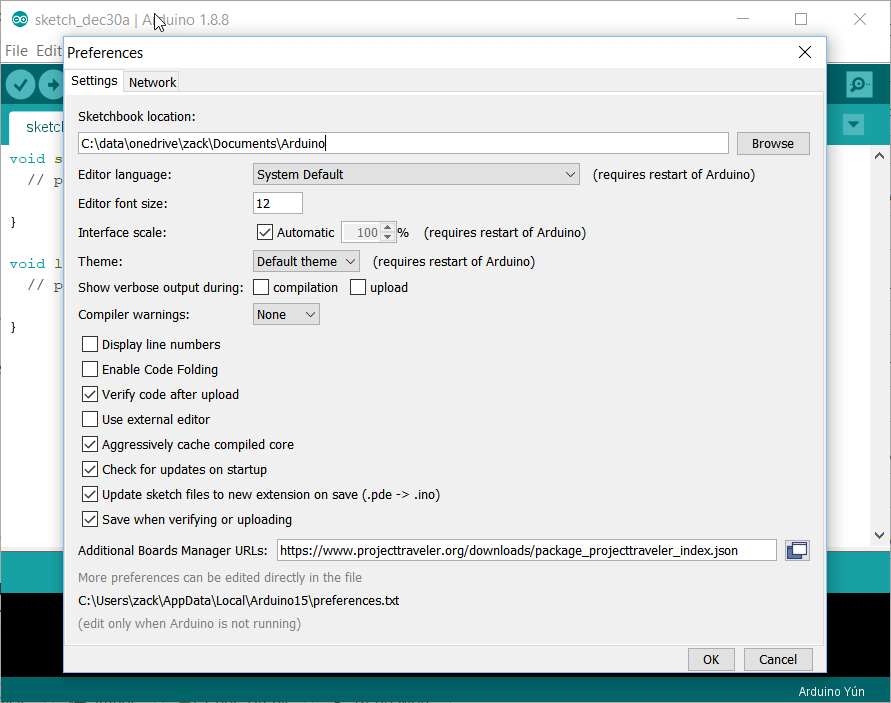Click the Sketchbook location field
891x703 pixels.
(403, 143)
